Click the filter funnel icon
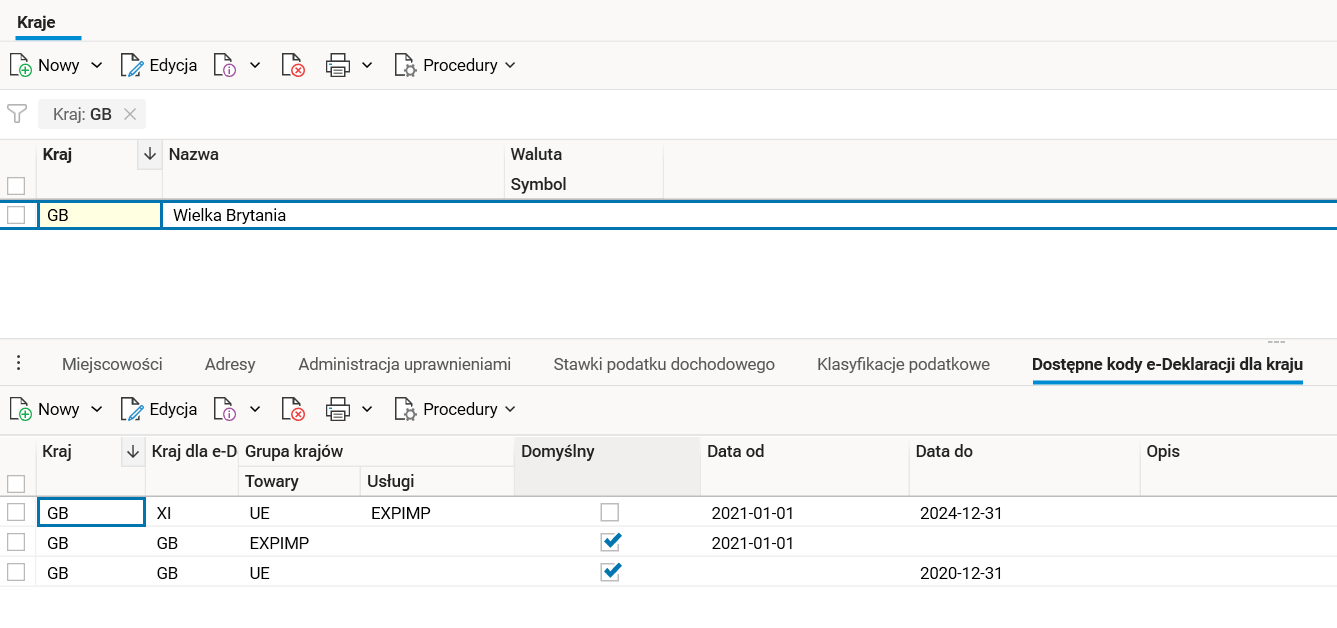Image resolution: width=1337 pixels, height=628 pixels. (16, 114)
